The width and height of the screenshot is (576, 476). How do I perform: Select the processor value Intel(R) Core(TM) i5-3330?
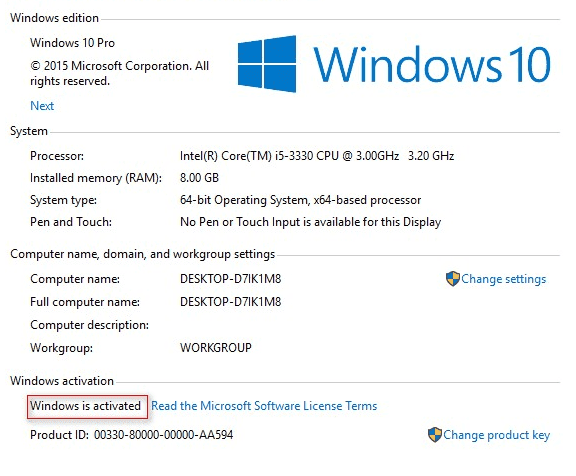(x=317, y=156)
